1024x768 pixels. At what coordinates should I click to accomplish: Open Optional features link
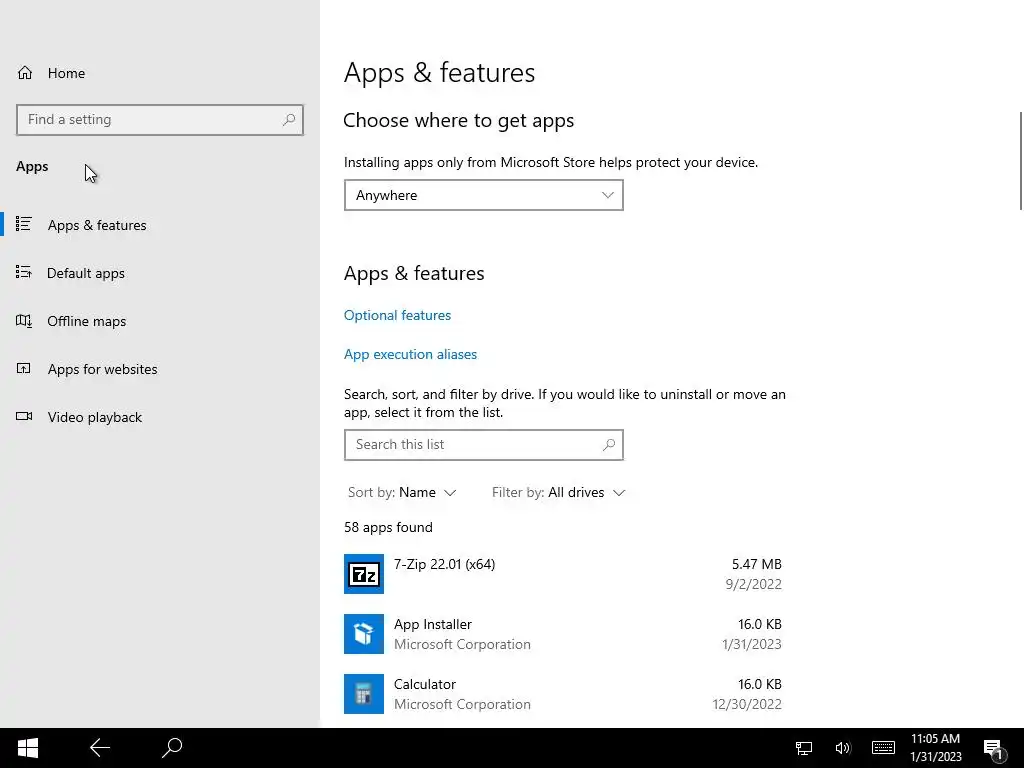(397, 315)
